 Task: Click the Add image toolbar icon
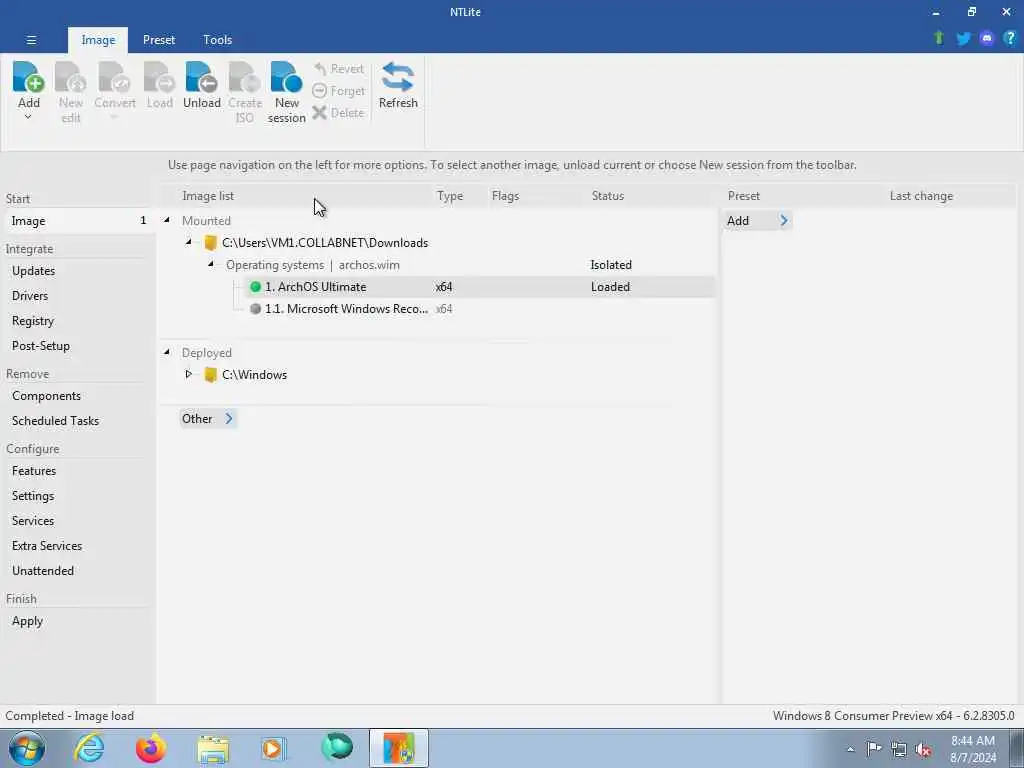pos(29,77)
